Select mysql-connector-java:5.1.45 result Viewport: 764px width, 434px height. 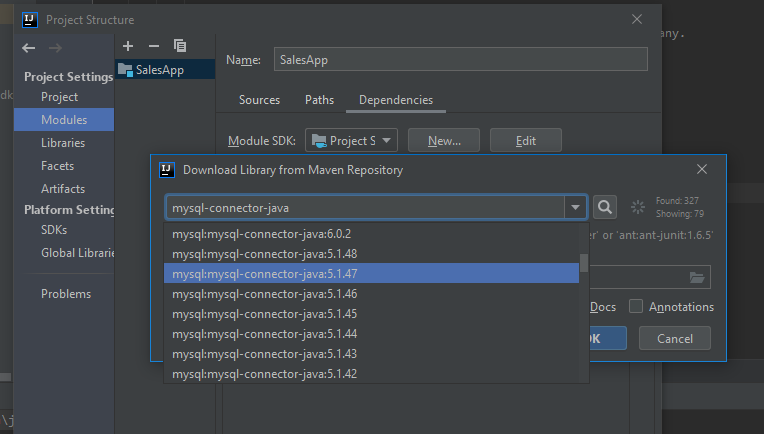(x=371, y=314)
